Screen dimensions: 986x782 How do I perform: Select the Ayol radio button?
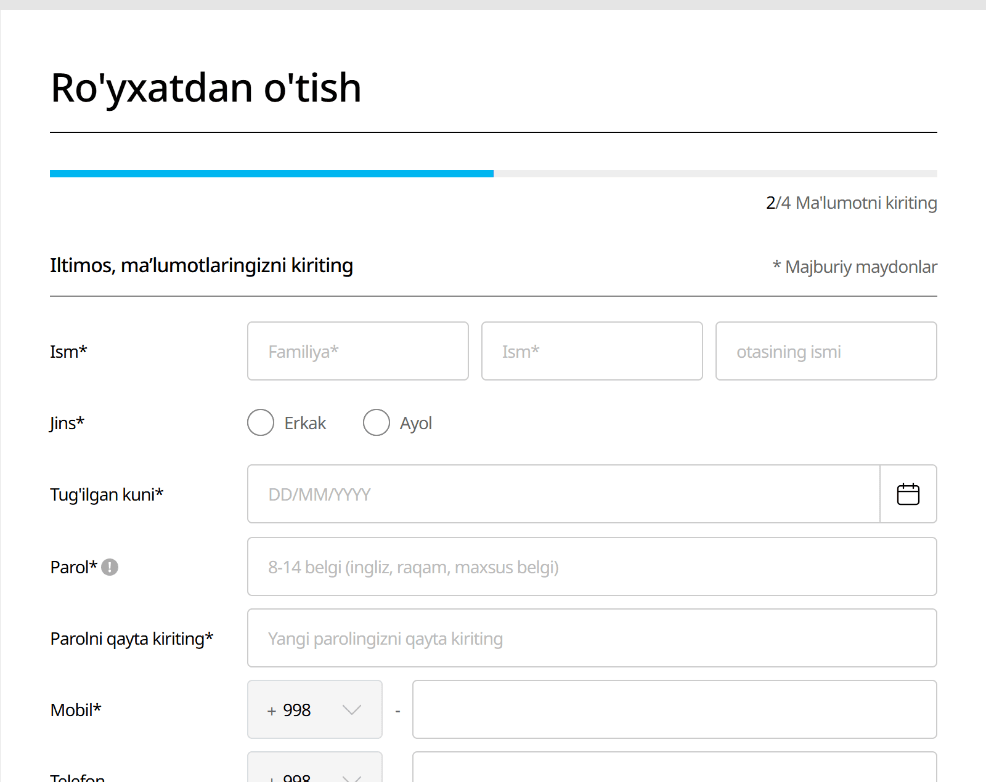[376, 422]
